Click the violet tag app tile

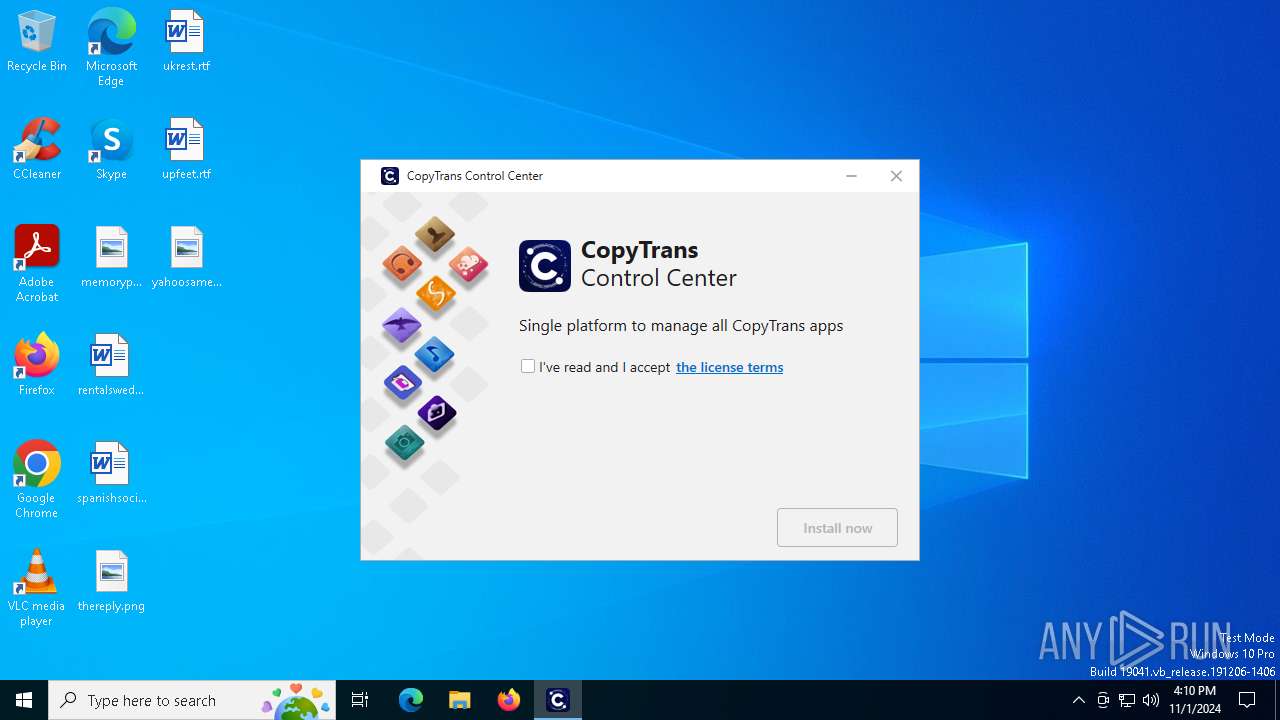[x=403, y=383]
